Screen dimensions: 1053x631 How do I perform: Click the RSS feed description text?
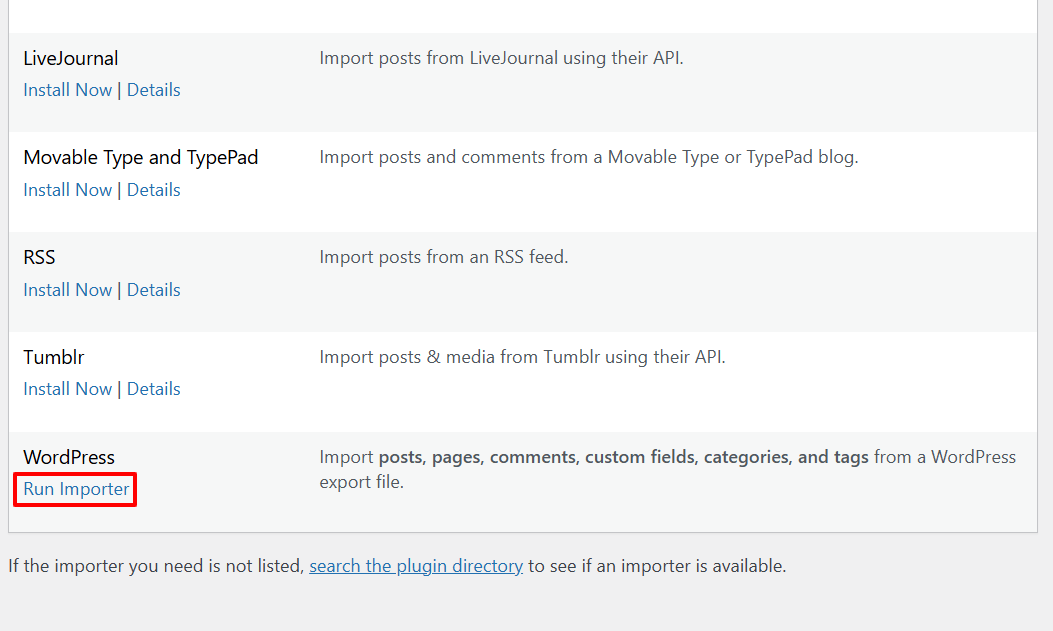[x=443, y=257]
